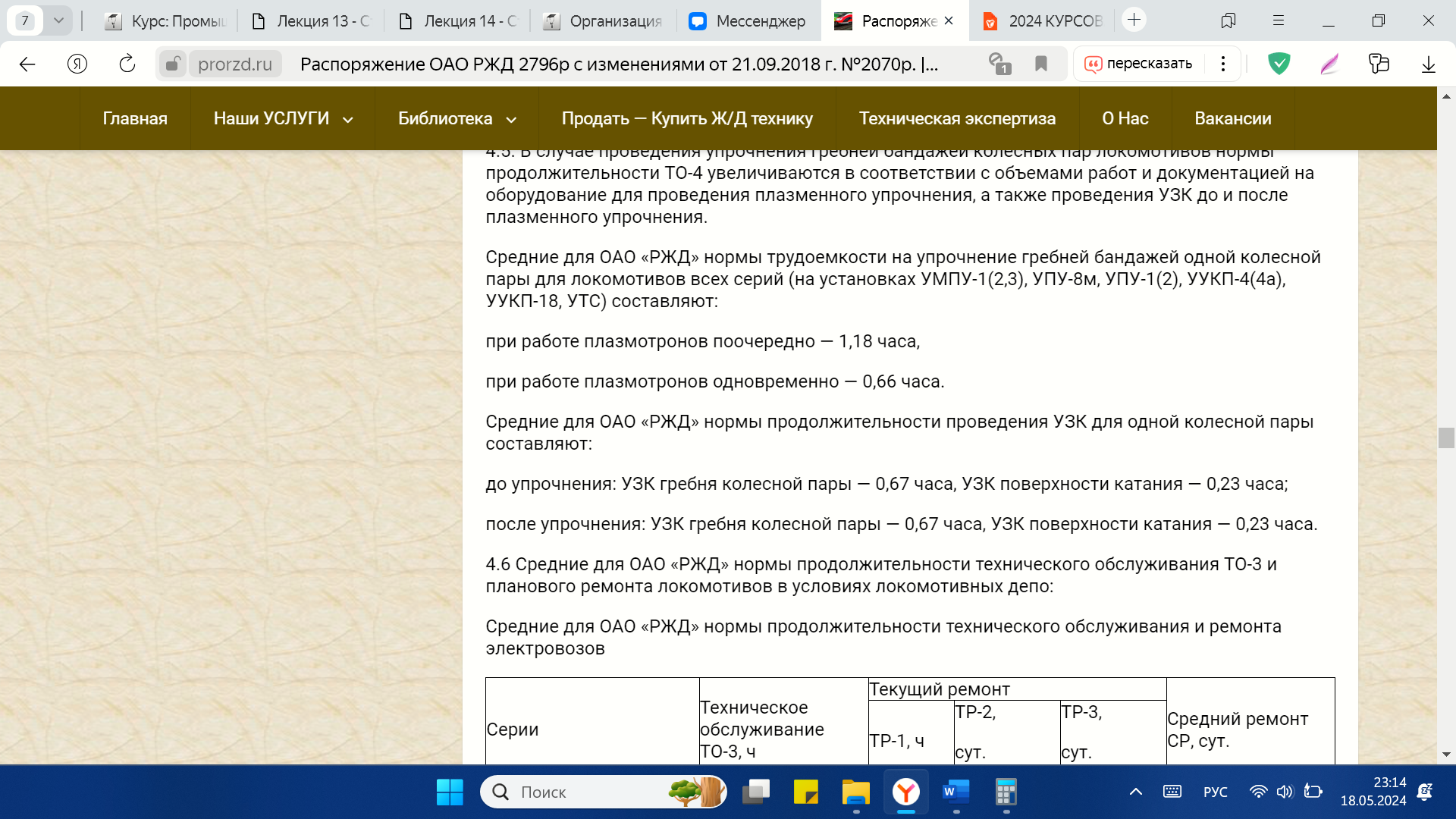Open the О Нас menu item

pos(1125,118)
